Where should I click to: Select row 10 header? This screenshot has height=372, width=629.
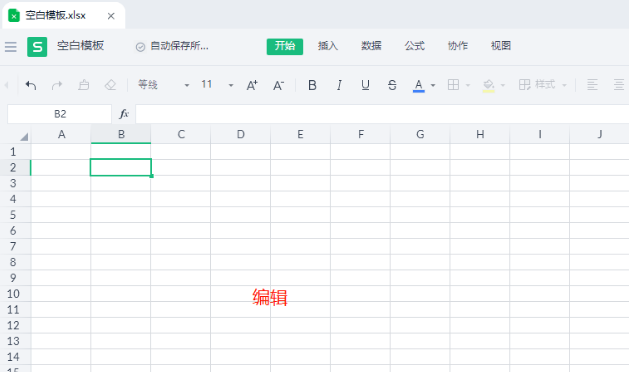15,294
